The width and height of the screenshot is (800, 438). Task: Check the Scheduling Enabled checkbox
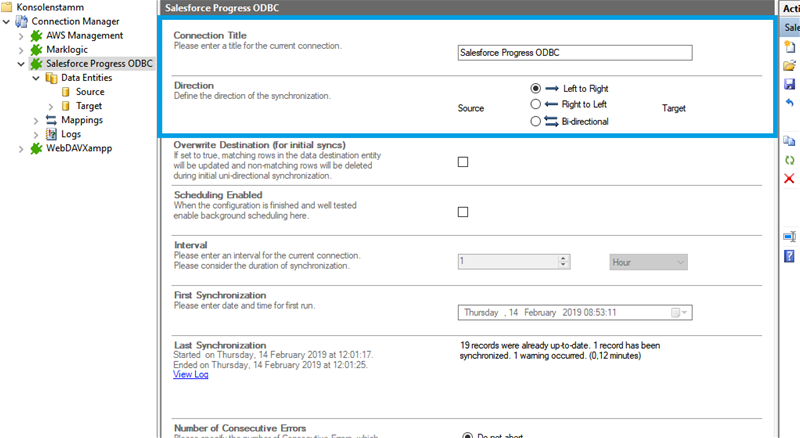(x=462, y=212)
